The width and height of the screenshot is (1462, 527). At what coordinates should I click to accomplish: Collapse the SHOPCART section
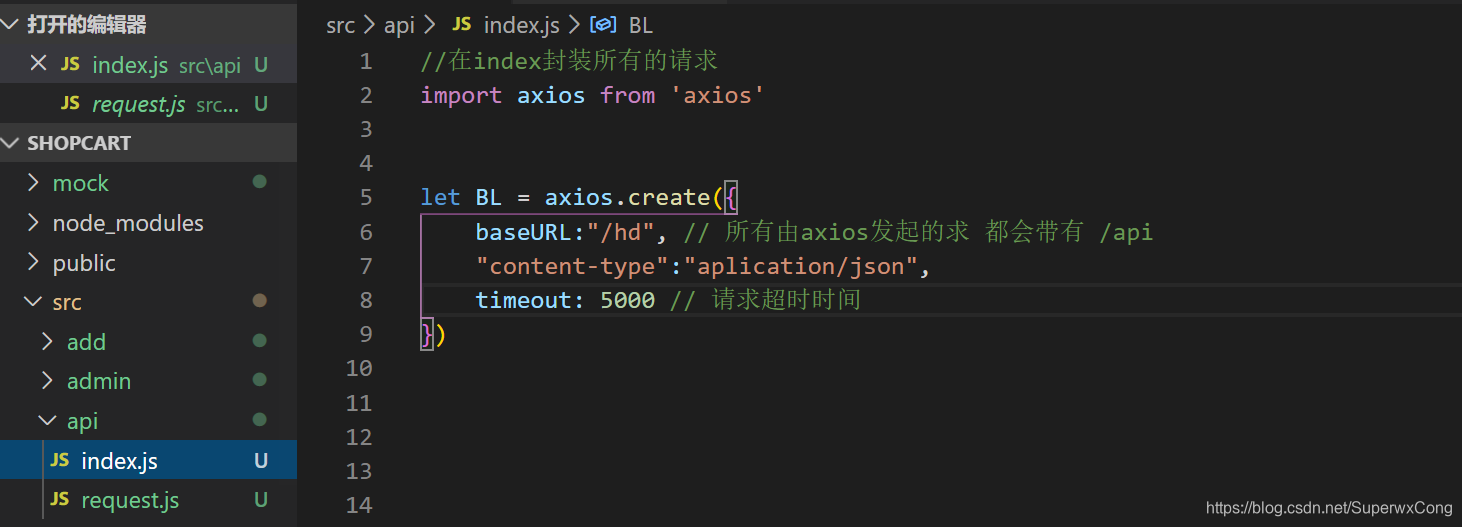click(x=12, y=143)
